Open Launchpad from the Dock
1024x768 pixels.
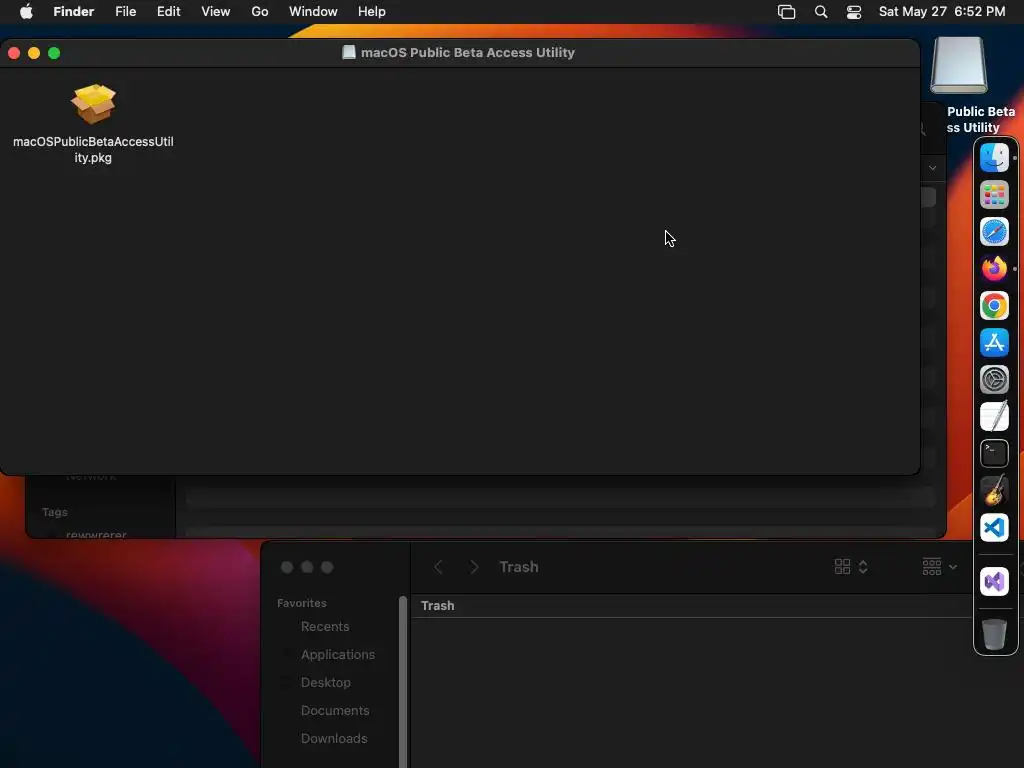point(994,195)
